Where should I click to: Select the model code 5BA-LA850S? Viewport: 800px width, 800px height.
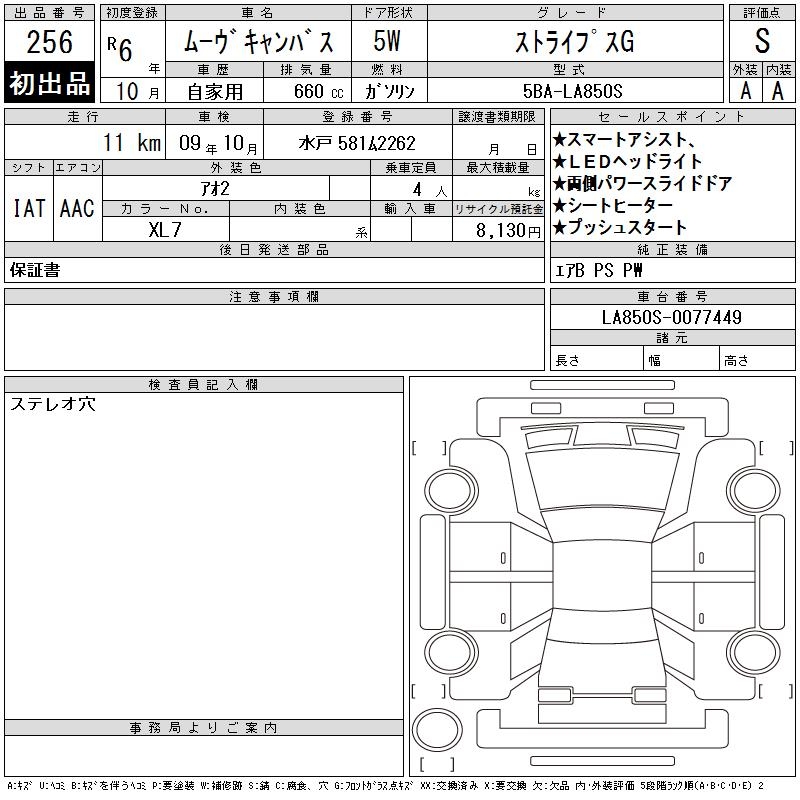573,91
